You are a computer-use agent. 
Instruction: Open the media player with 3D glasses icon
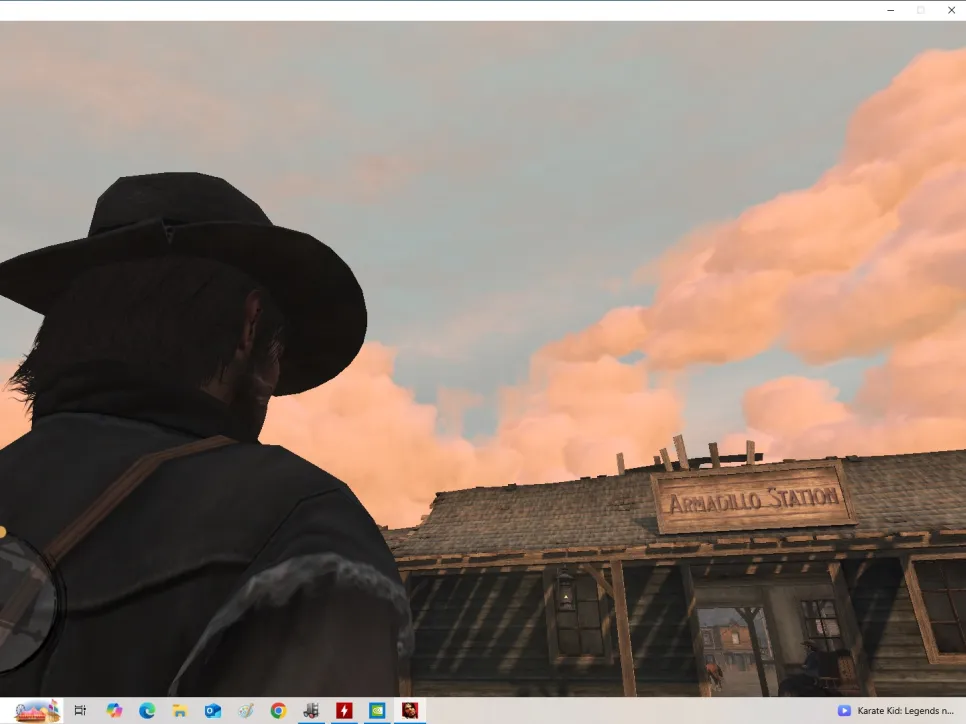click(311, 710)
